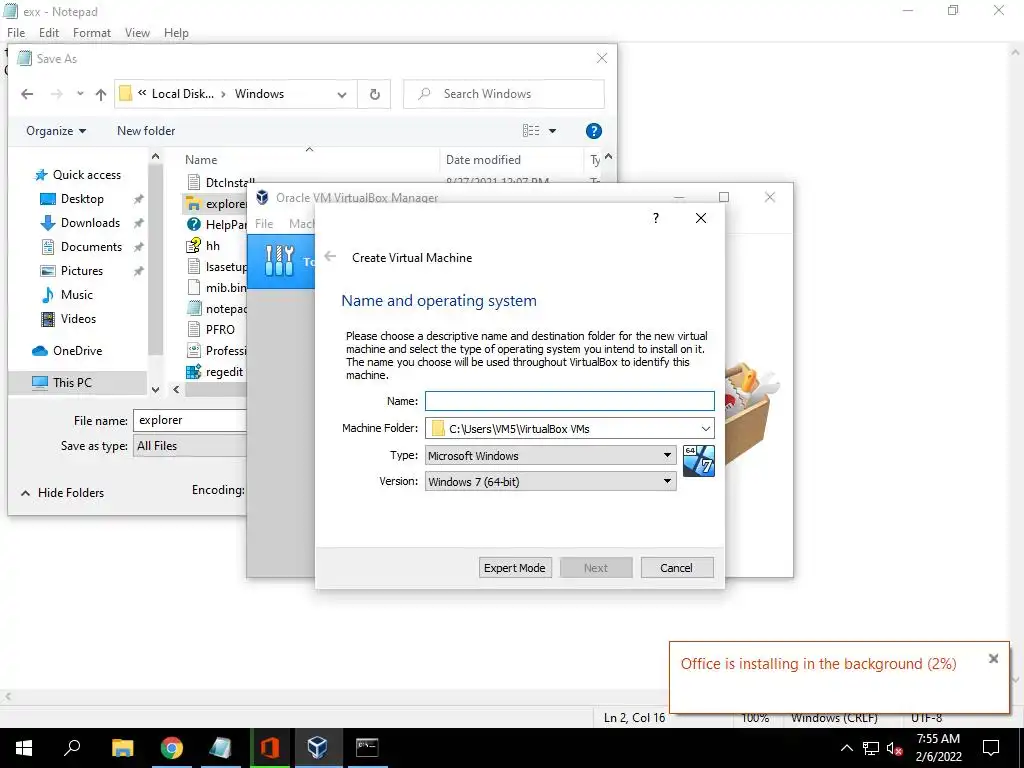Open the recent locations dropdown arrow in Save As
1024x768 pixels.
[x=80, y=94]
